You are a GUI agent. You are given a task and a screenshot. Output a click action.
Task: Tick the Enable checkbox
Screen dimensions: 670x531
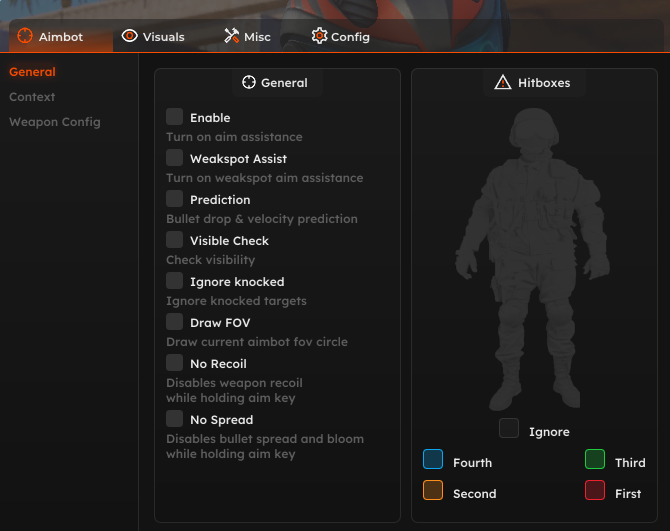(175, 117)
